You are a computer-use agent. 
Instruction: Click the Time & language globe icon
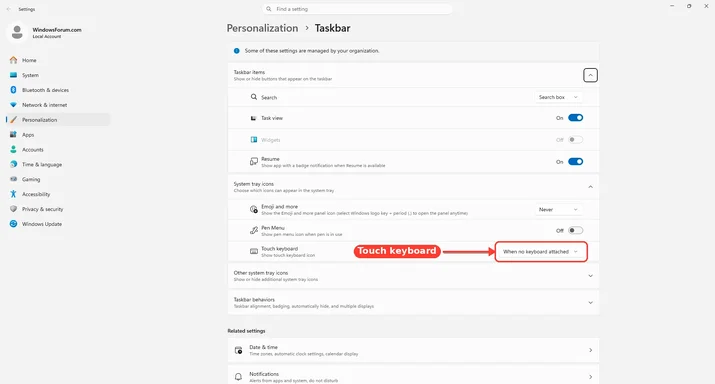[x=13, y=164]
